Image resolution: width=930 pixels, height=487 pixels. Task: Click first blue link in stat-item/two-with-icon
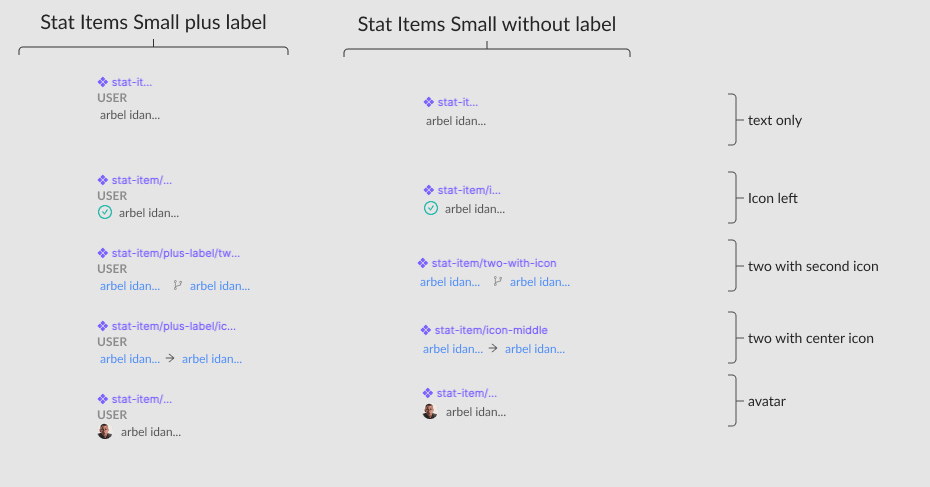coord(450,282)
